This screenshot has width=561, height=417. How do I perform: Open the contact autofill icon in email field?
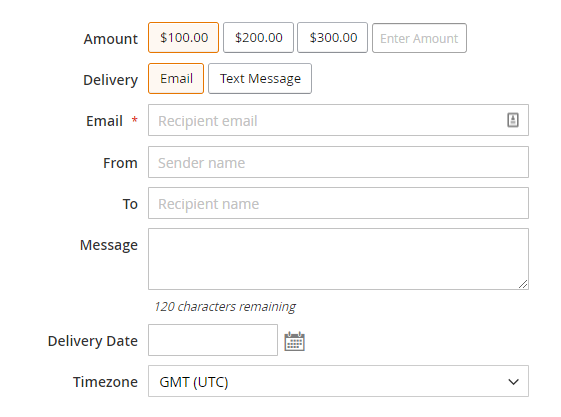click(513, 120)
